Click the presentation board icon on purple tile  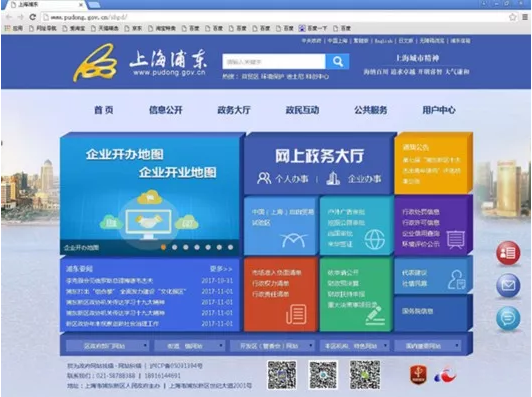(456, 240)
